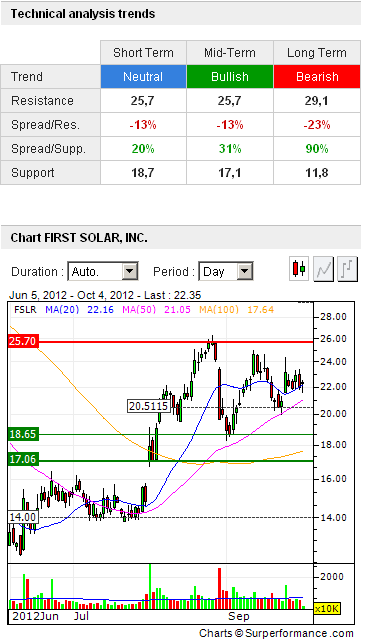Click the x10K volume scale badge
The image size is (370, 641).
pos(327,609)
